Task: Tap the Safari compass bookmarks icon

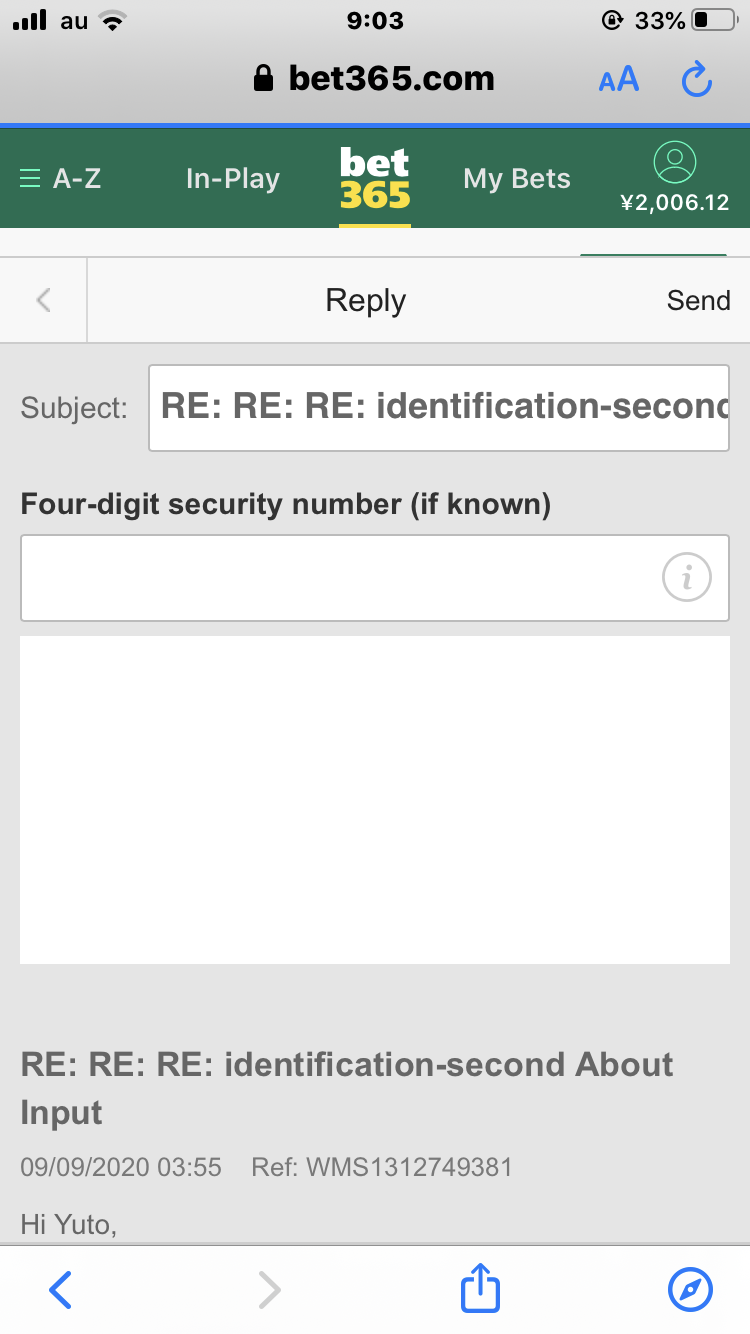Action: pyautogui.click(x=690, y=1289)
